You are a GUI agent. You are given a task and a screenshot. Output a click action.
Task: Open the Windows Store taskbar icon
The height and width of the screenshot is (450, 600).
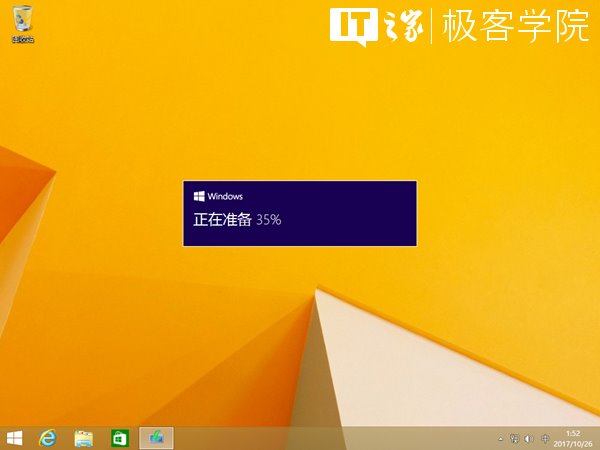click(x=120, y=439)
